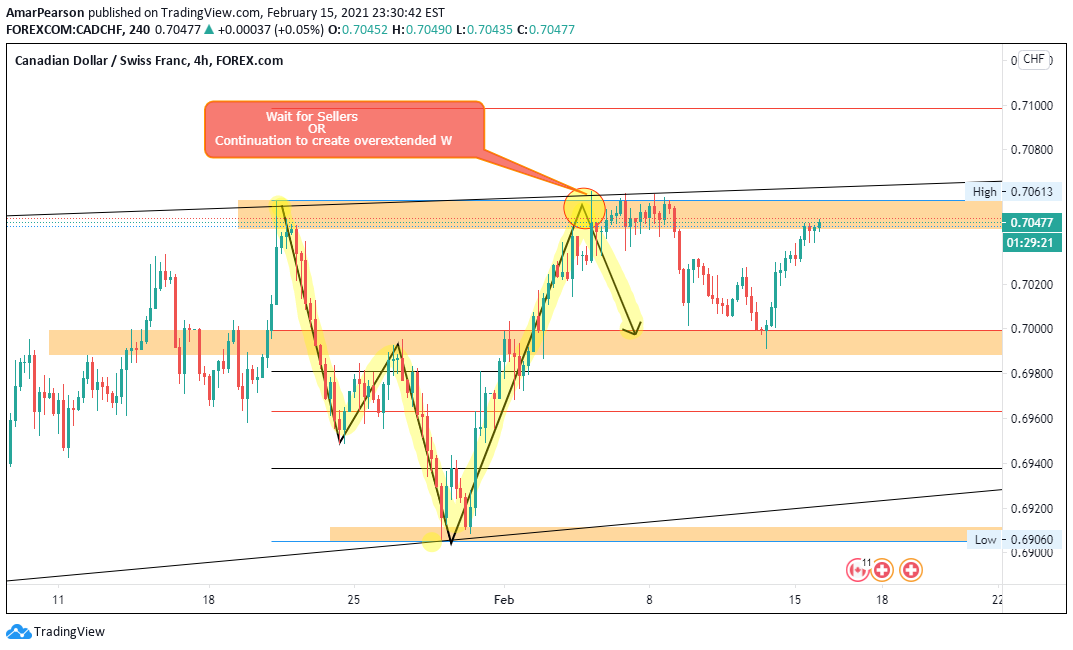Click the 0.69400 price axis label

coord(1032,464)
